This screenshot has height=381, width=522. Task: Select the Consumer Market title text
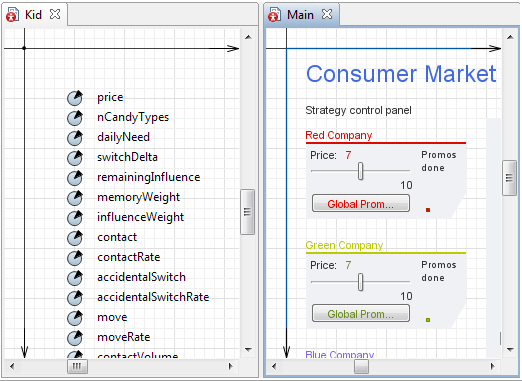[x=401, y=74]
